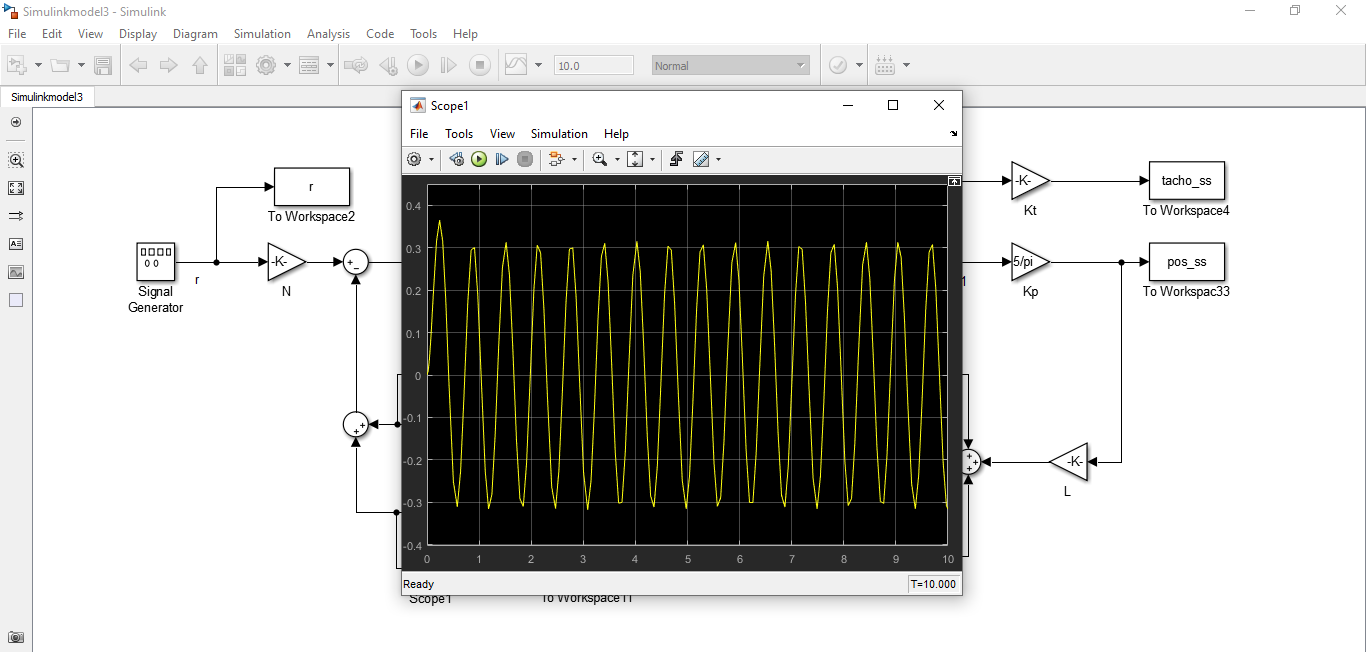
Task: Click the Back arrow in Simulink toolbar
Action: [139, 65]
